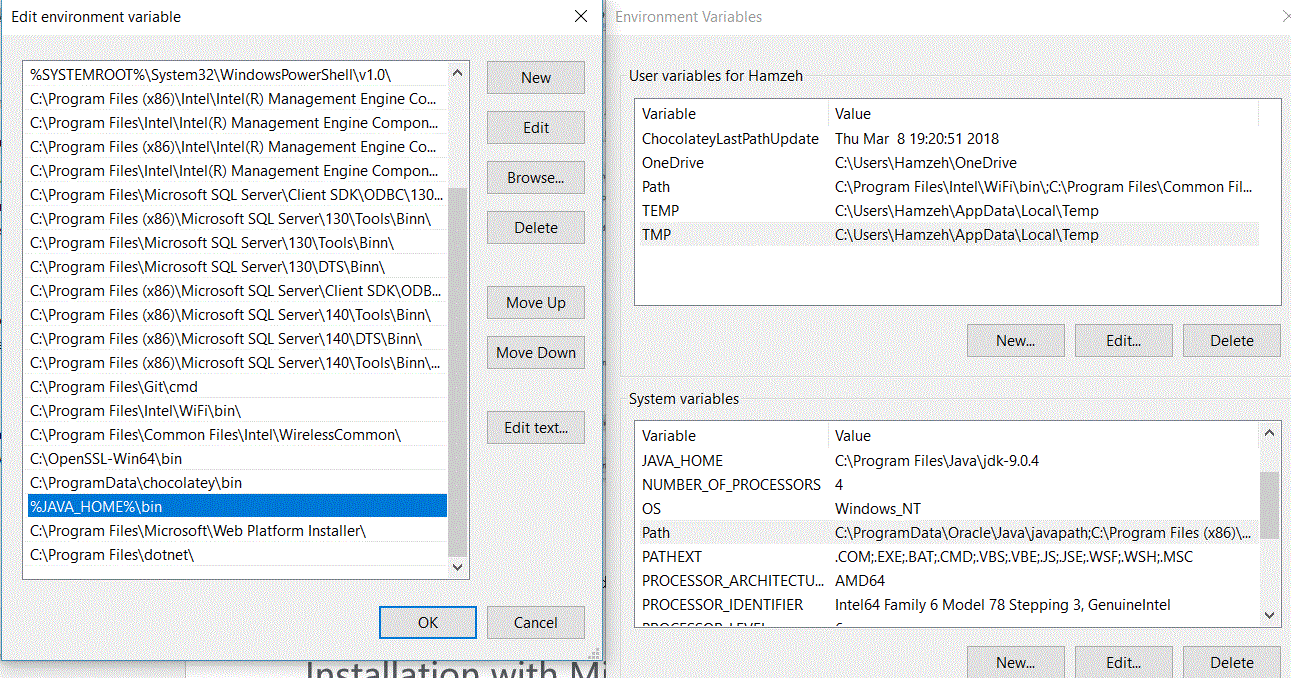Move the selected path entry down
This screenshot has height=678, width=1291.
535,352
